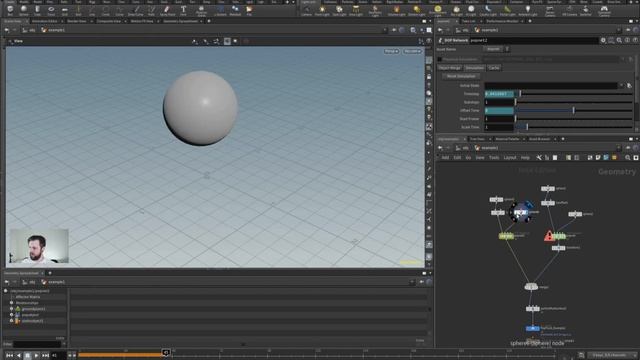Toggle visibility of the staticobject row
The image size is (640, 360).
click(11, 321)
